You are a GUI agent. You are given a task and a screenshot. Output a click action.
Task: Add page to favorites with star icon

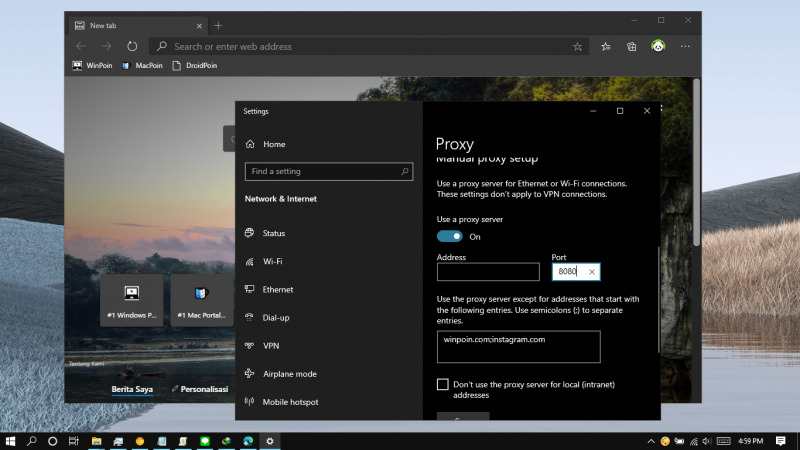577,46
